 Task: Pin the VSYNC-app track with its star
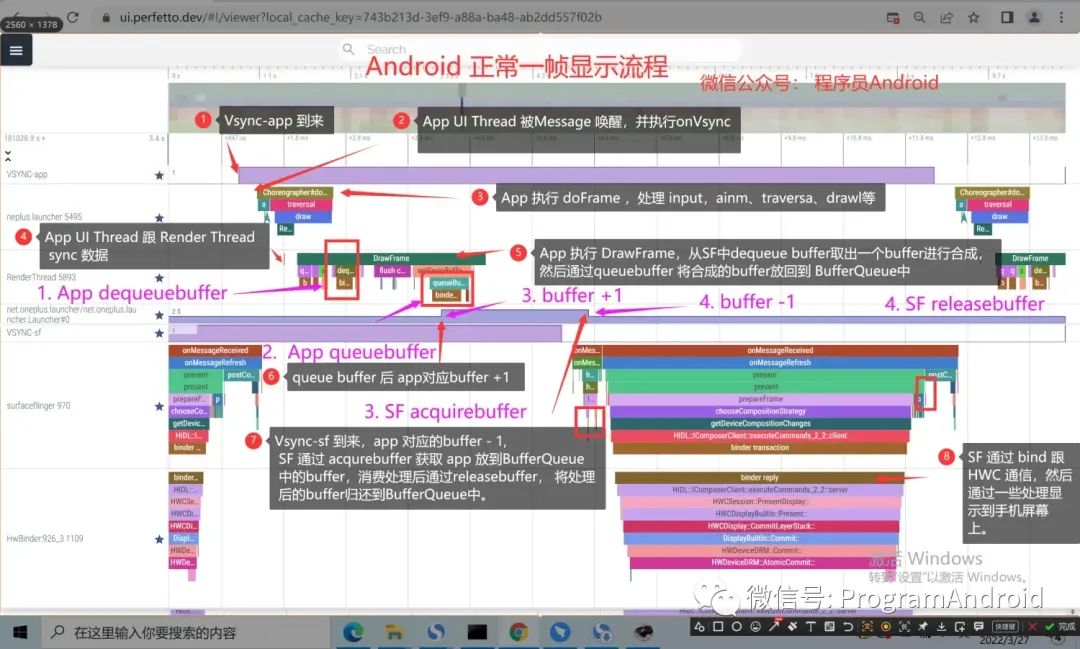pyautogui.click(x=159, y=175)
